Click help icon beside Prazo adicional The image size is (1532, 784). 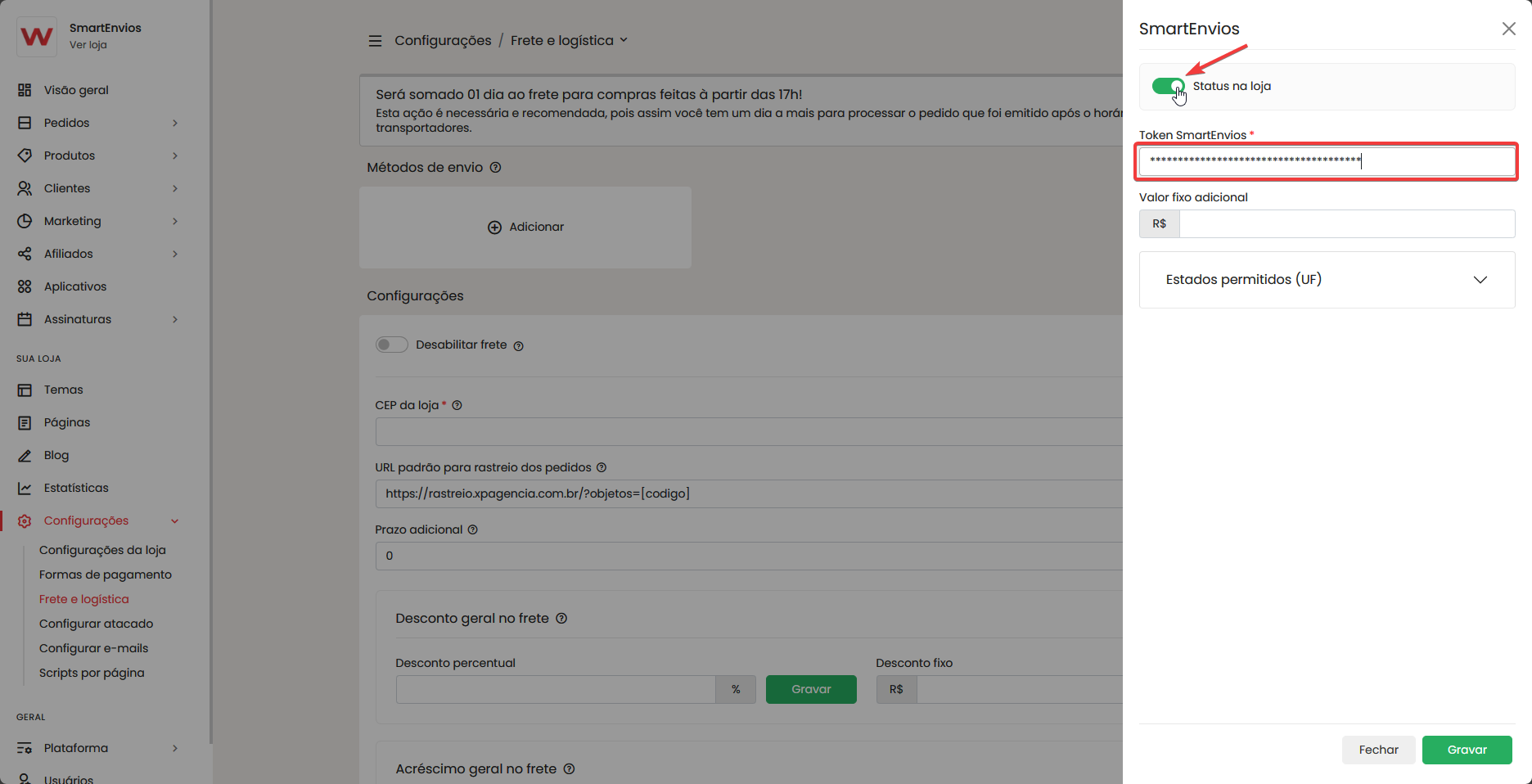point(472,529)
